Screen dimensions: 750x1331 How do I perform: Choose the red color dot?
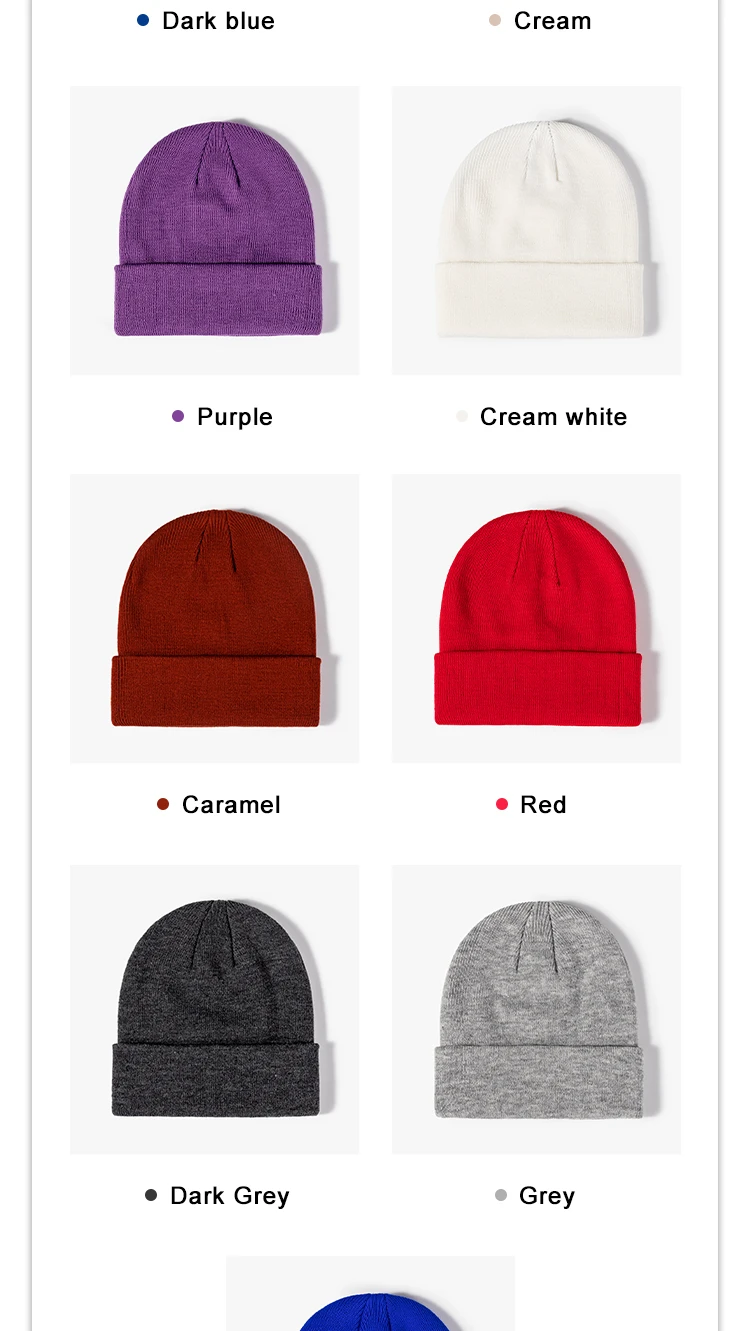point(502,804)
